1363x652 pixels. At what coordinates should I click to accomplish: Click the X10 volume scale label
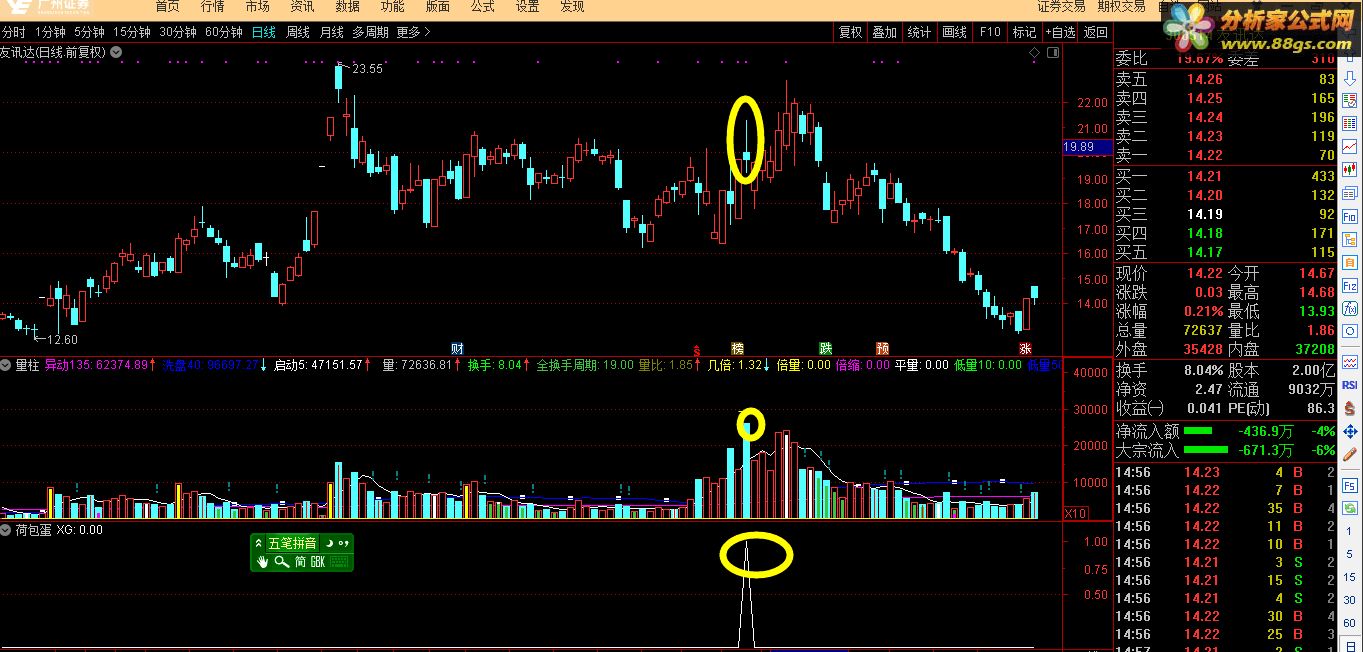pos(1075,513)
